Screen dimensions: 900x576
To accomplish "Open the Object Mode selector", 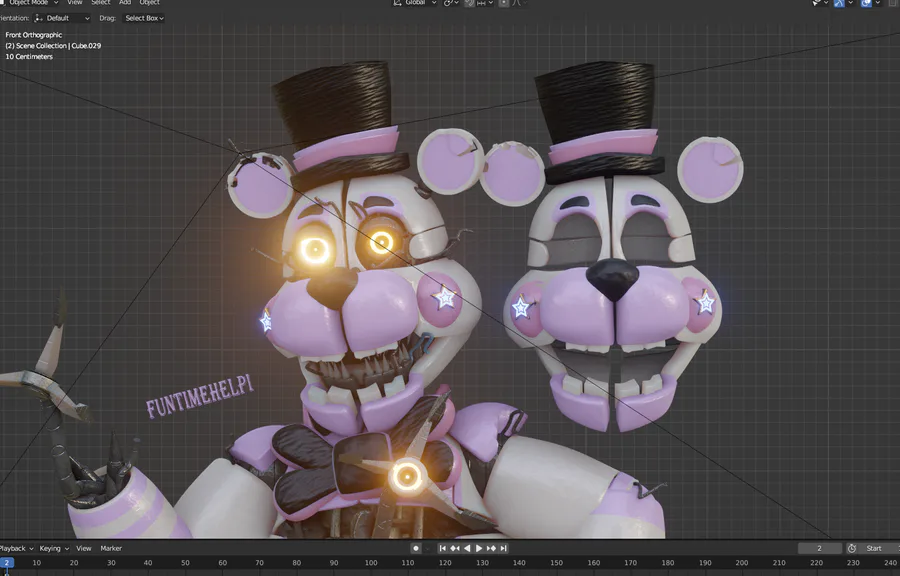I will pos(30,3).
